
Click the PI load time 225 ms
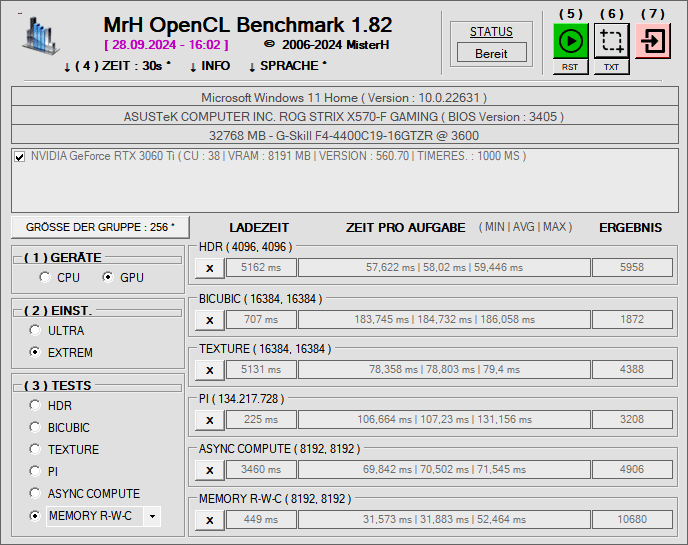click(261, 420)
